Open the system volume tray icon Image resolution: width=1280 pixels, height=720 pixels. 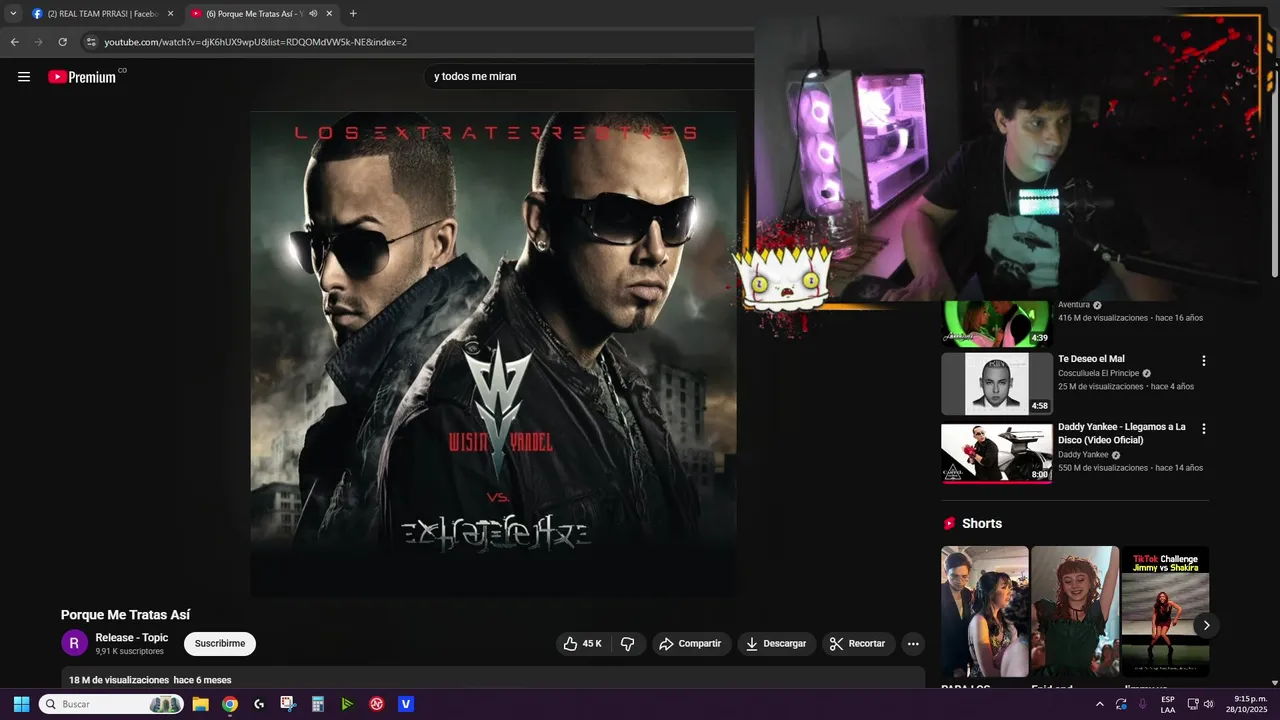[1208, 704]
